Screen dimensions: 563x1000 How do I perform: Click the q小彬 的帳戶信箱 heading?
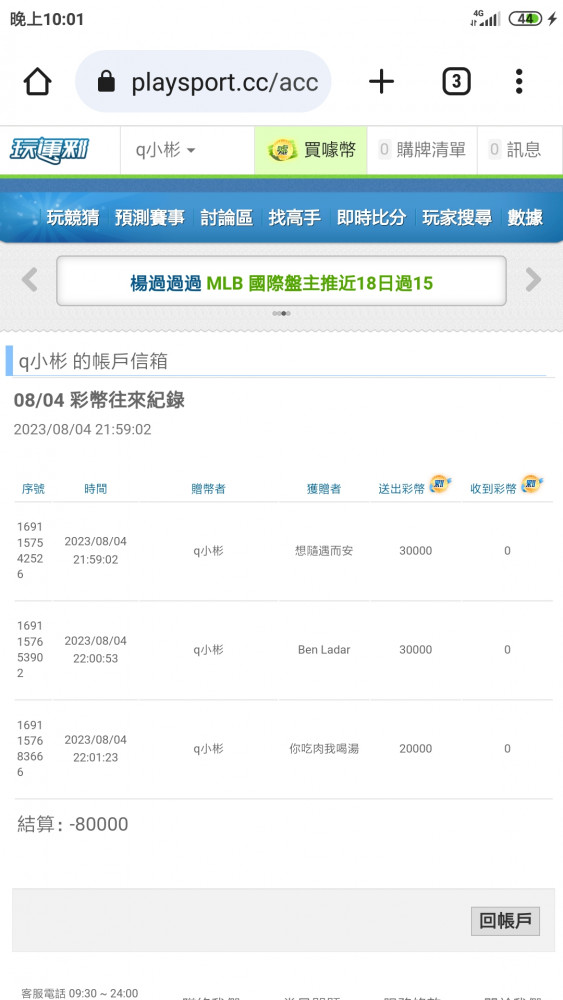coord(93,362)
